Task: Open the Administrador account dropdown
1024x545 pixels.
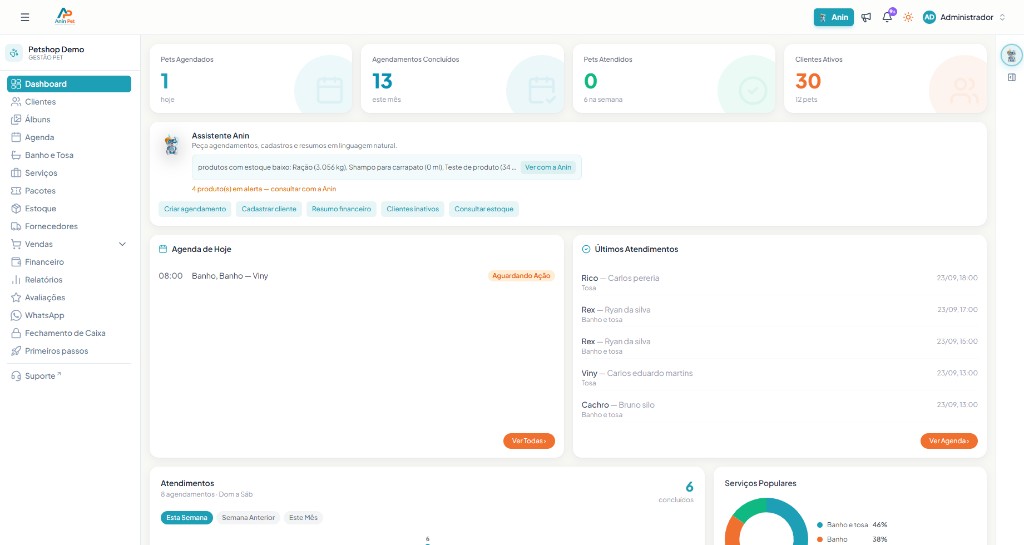Action: click(x=964, y=18)
